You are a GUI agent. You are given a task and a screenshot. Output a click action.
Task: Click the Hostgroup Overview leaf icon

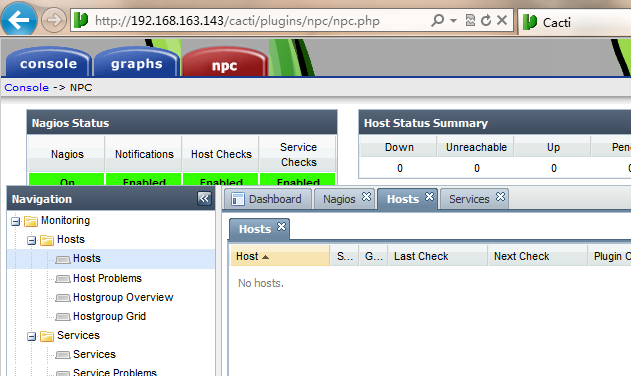[x=62, y=298]
